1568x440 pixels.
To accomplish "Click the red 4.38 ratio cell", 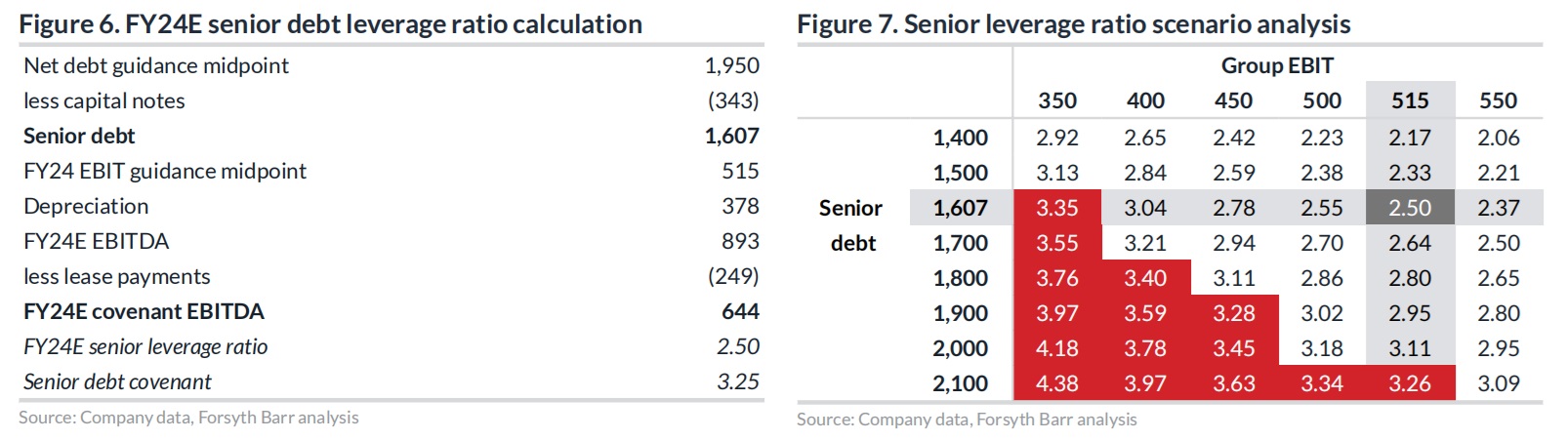I will pyautogui.click(x=1057, y=383).
